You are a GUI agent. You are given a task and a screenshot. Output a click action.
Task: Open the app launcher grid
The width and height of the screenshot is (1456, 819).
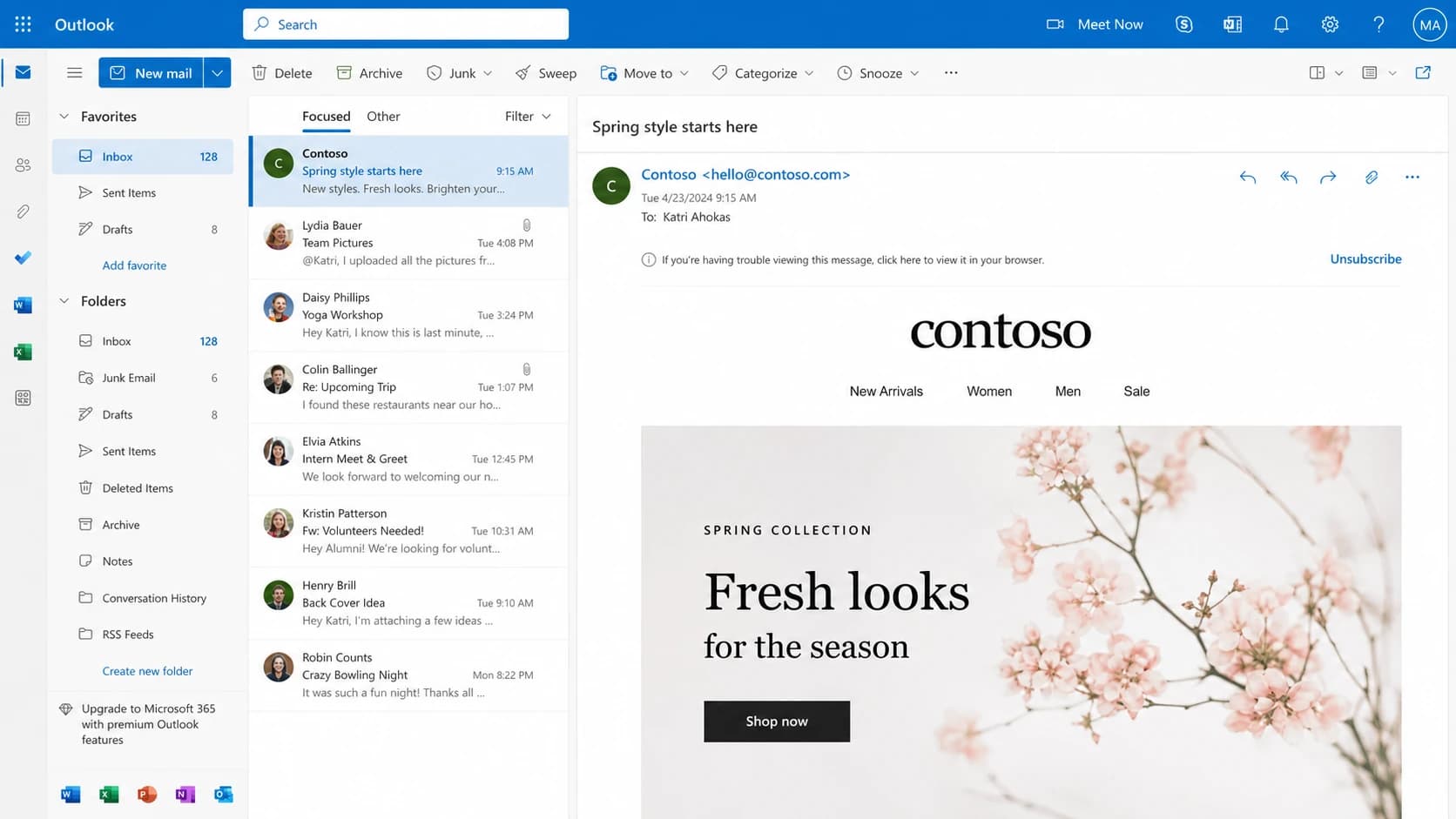(x=24, y=24)
